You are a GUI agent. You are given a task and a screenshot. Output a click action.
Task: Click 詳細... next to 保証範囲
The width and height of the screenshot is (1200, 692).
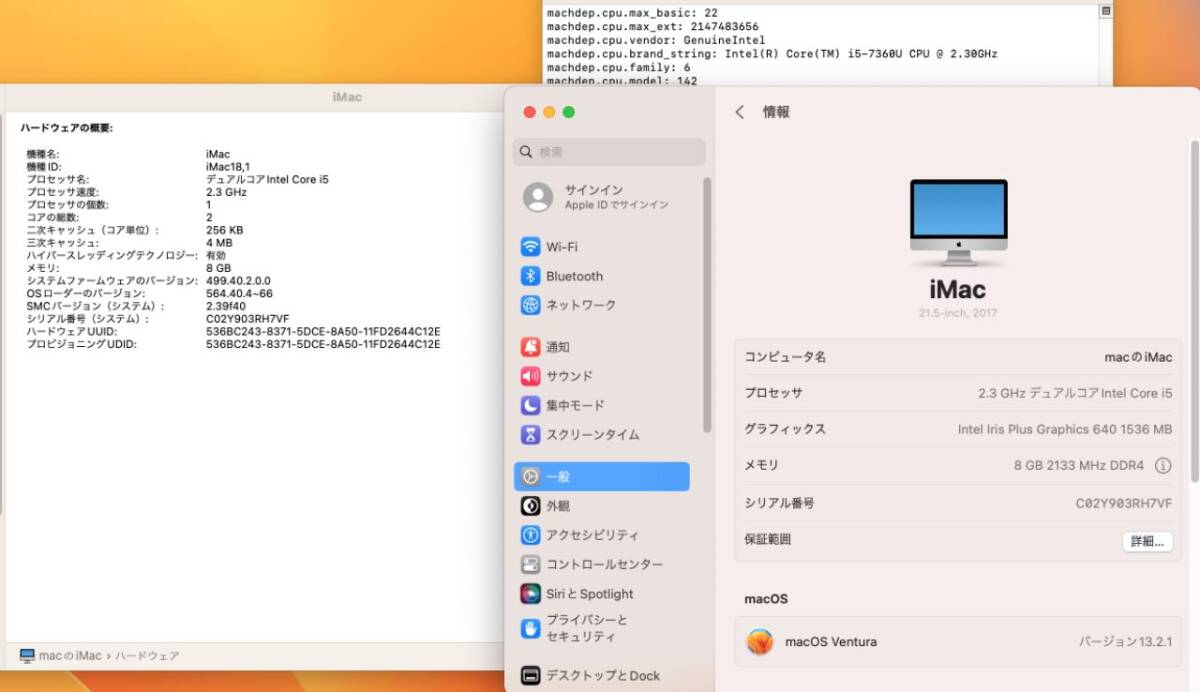pyautogui.click(x=1146, y=541)
